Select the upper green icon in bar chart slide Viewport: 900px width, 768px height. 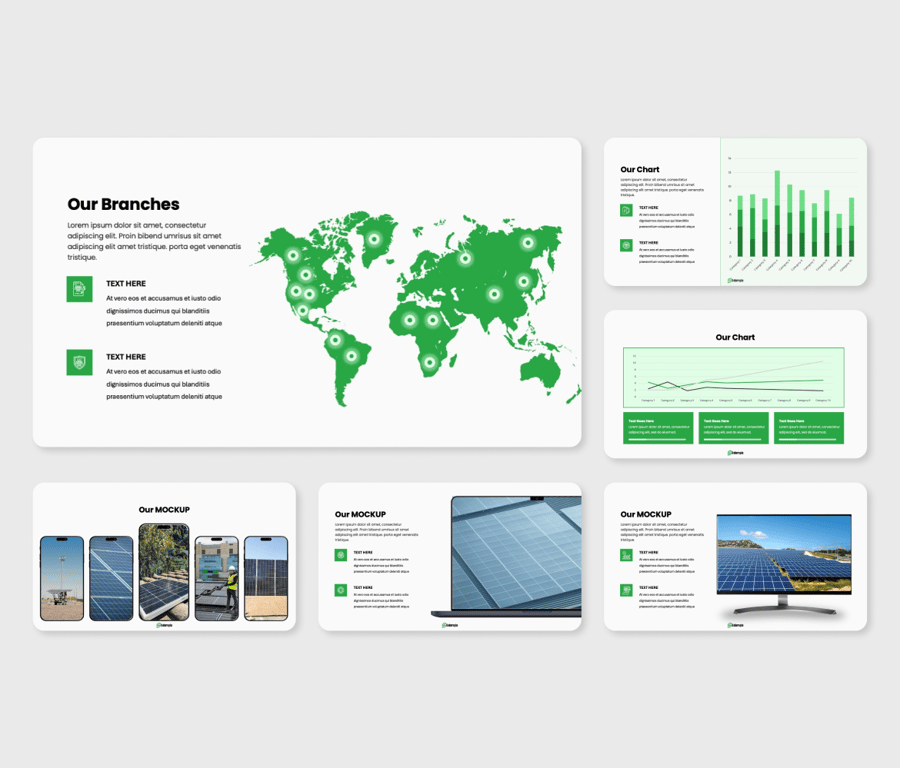626,211
